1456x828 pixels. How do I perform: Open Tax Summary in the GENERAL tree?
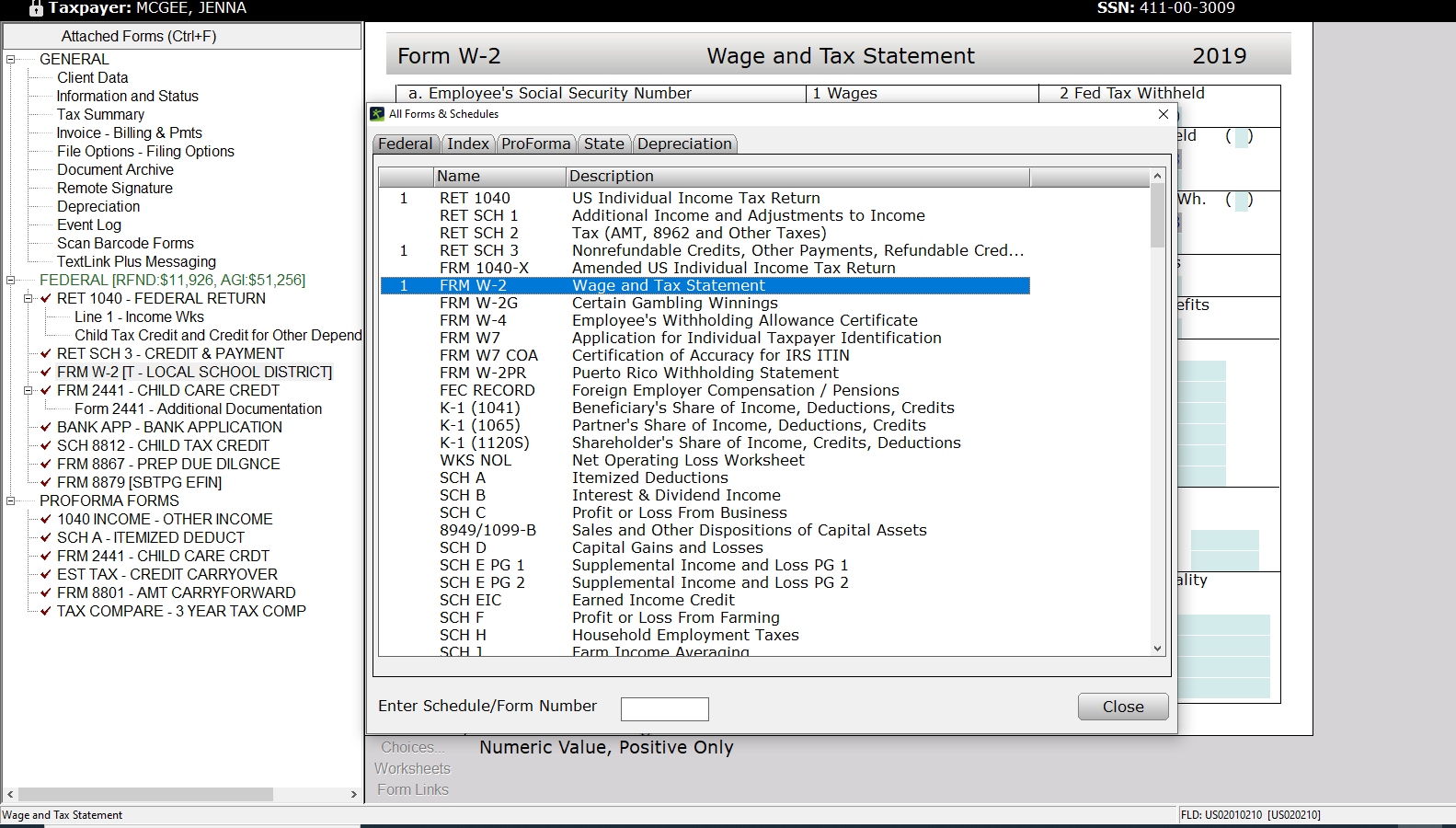coord(100,115)
